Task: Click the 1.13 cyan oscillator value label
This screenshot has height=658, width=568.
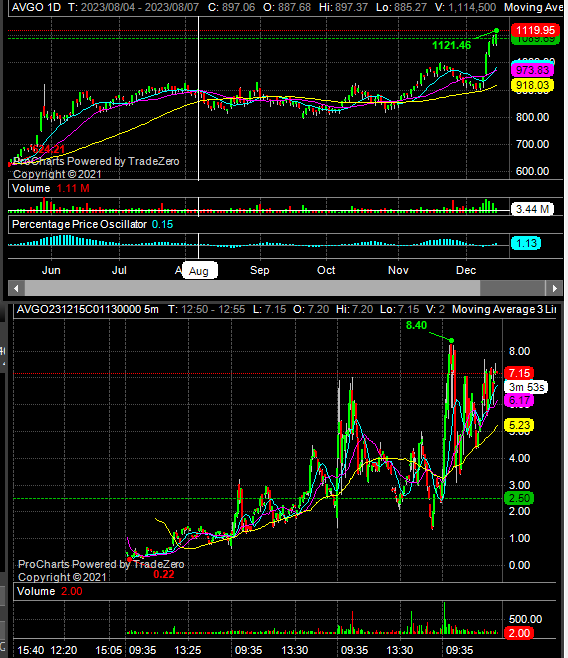Action: tap(526, 243)
